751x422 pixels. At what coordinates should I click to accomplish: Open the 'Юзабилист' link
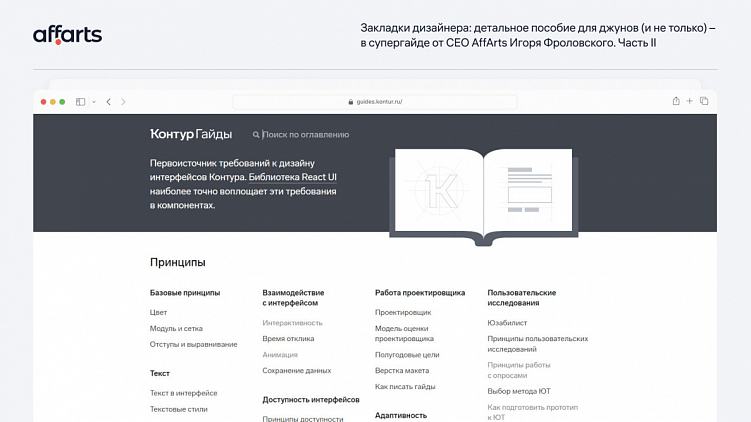[507, 323]
